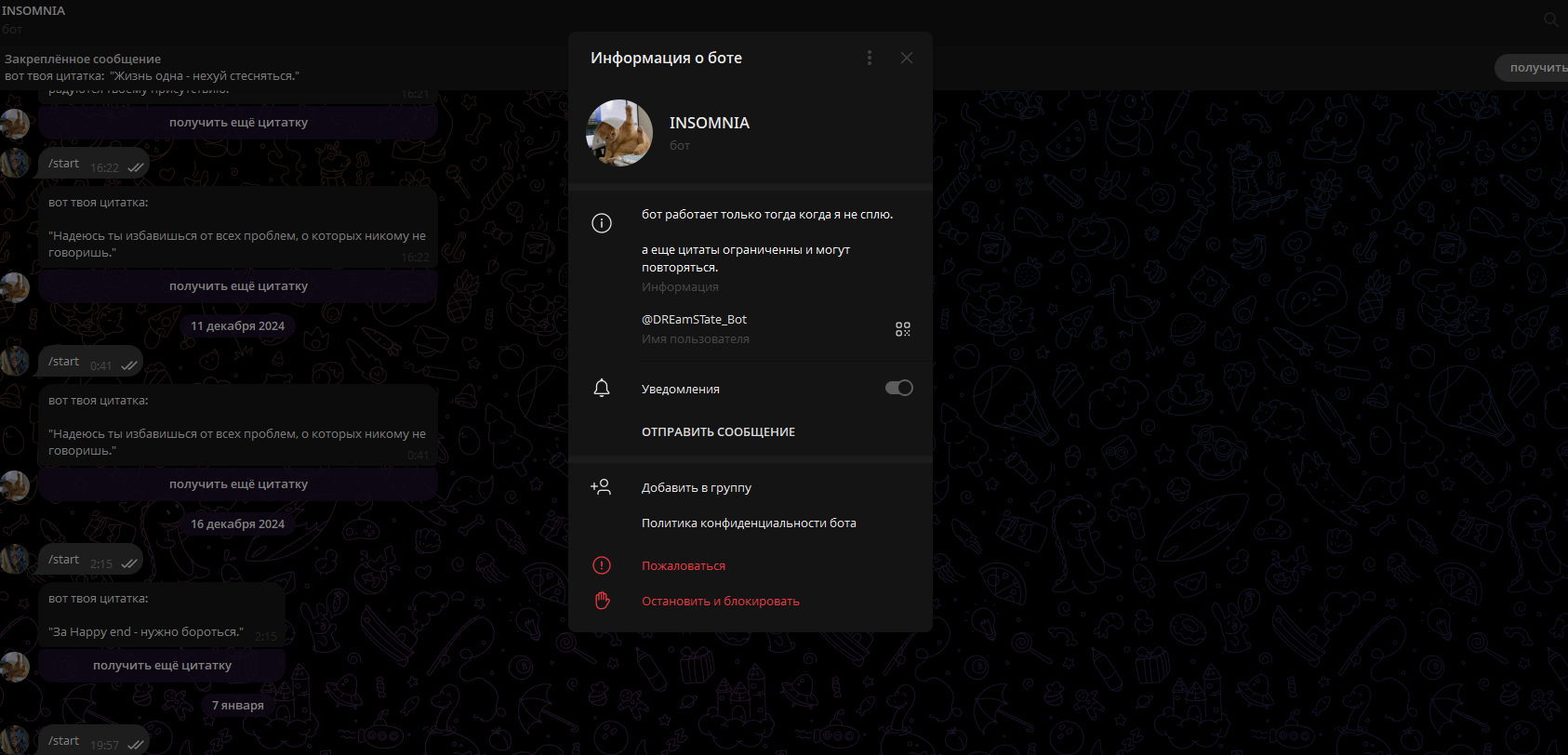Click the red report exclamation icon
The height and width of the screenshot is (755, 1568).
coord(602,565)
